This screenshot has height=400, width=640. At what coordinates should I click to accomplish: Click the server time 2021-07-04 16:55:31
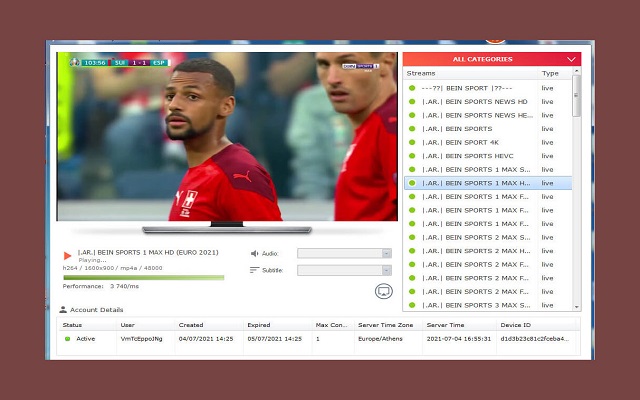pos(459,339)
